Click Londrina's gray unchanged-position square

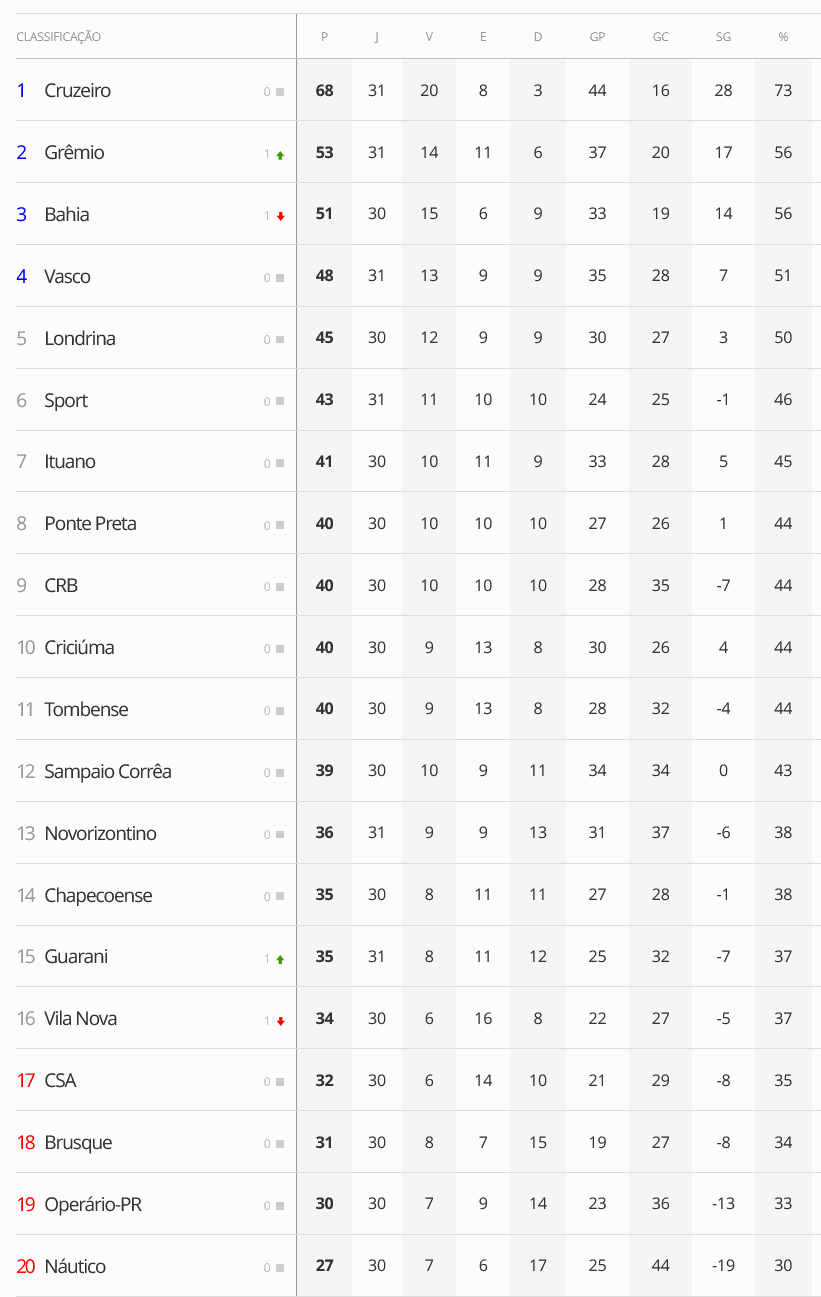[x=280, y=340]
